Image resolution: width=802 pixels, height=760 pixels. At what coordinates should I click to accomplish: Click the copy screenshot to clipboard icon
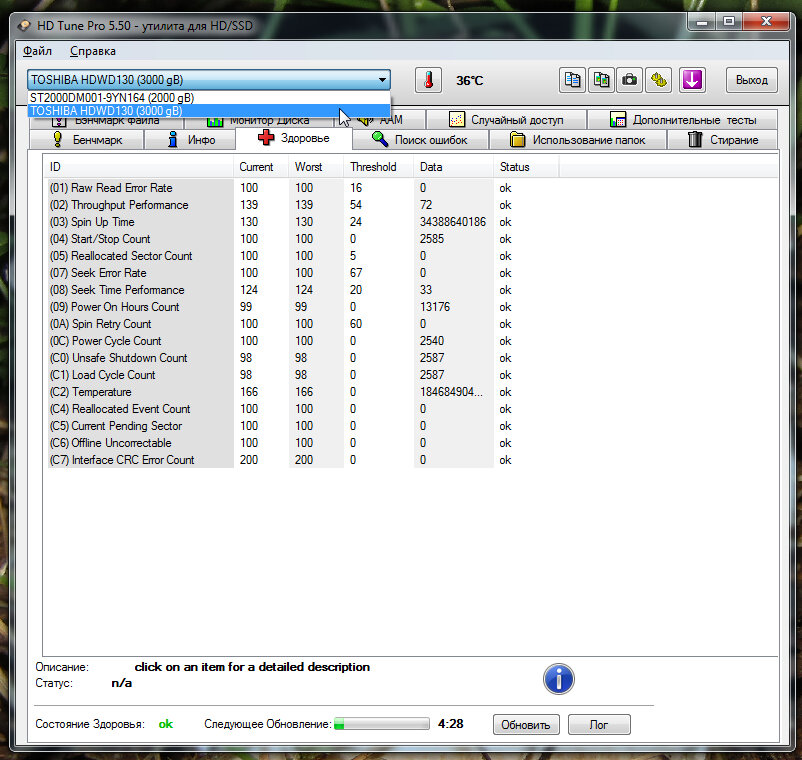pyautogui.click(x=601, y=80)
